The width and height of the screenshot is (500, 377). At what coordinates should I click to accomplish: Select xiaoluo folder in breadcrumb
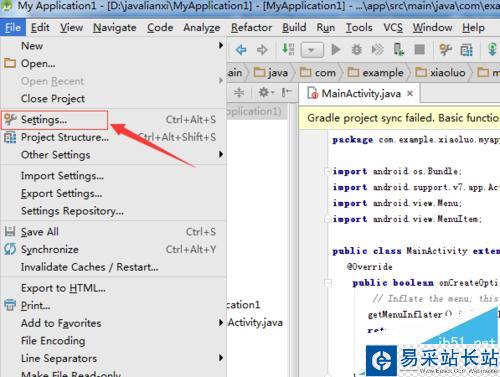tap(440, 73)
